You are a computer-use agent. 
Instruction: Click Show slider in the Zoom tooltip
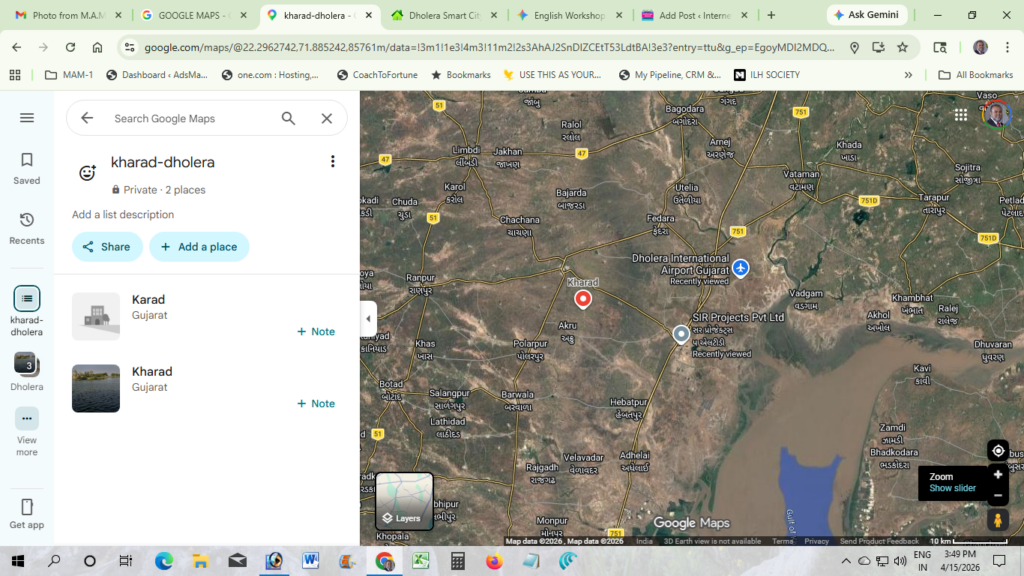(952, 488)
